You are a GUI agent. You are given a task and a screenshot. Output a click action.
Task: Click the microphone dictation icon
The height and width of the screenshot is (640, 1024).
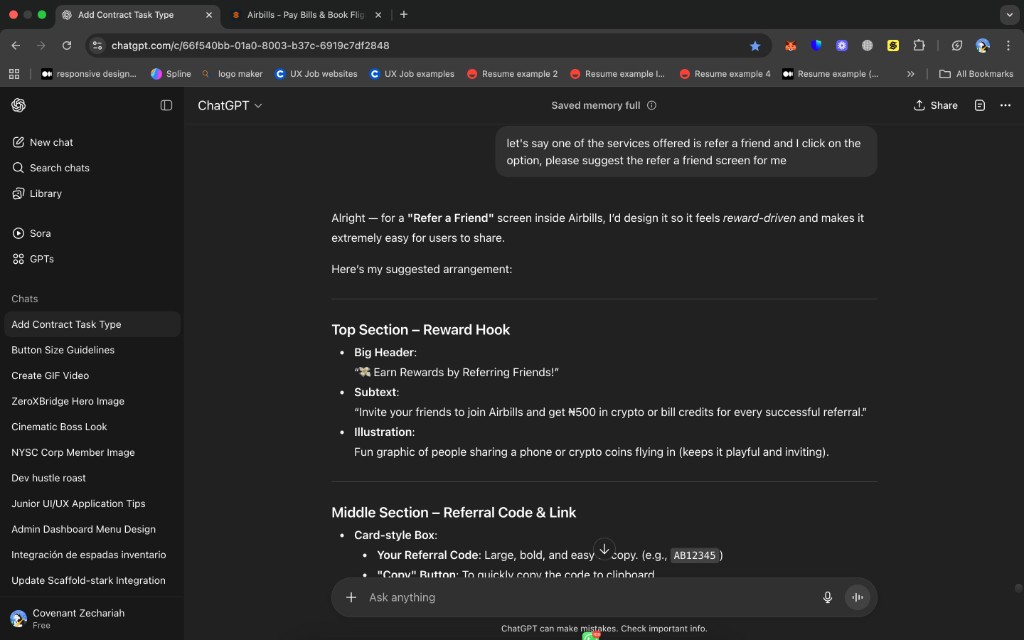click(827, 597)
